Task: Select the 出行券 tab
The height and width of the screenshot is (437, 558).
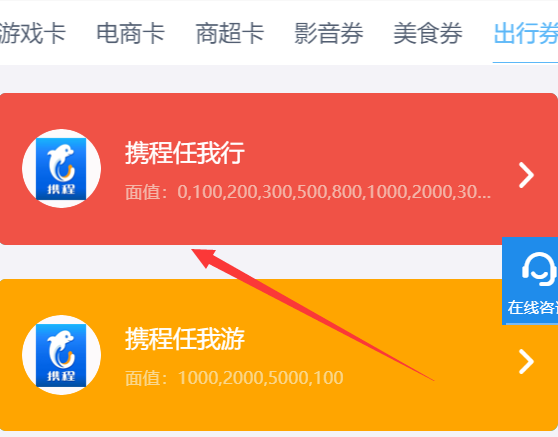Action: pyautogui.click(x=526, y=33)
